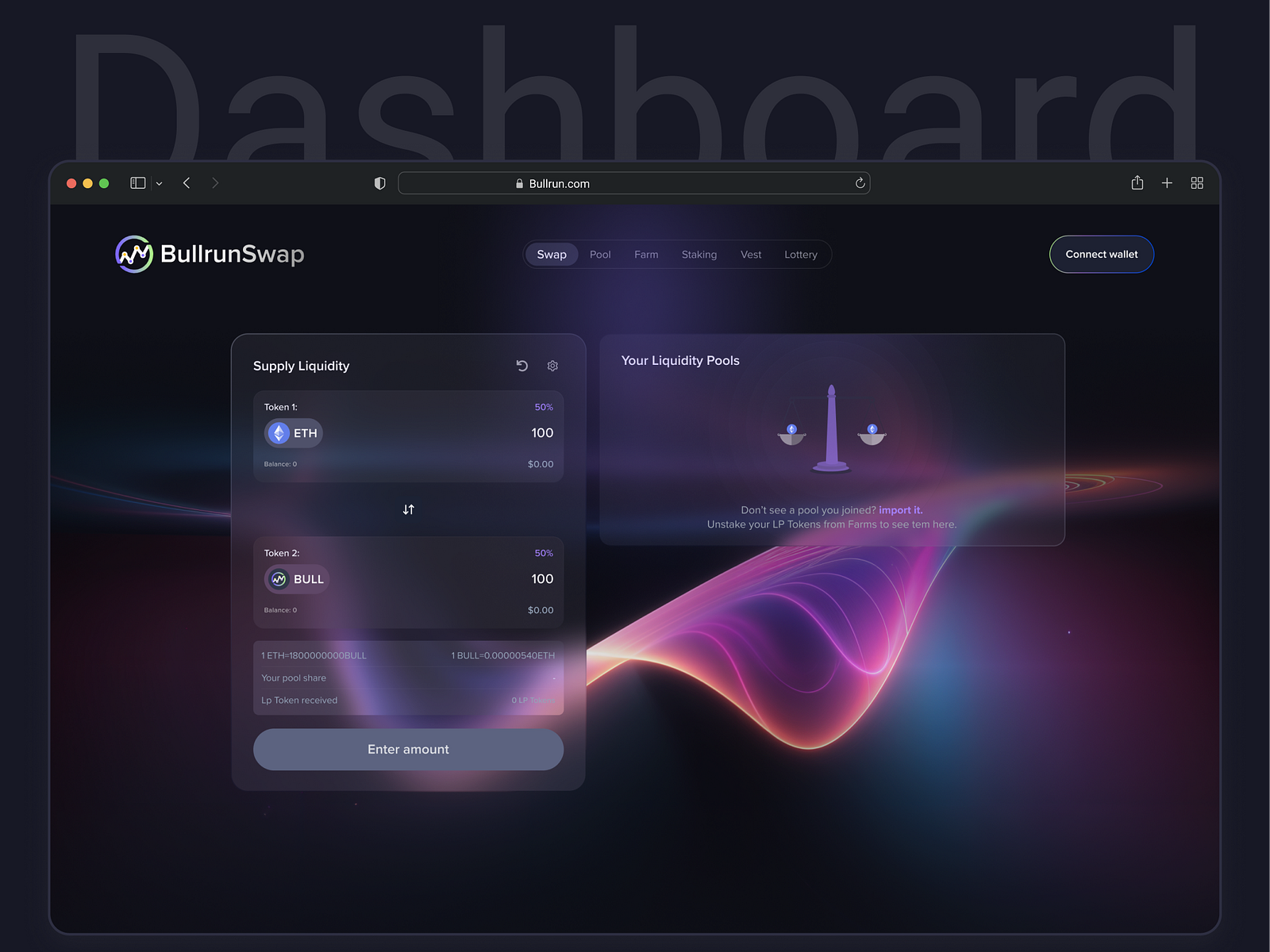Click the token order swap arrows icon
This screenshot has width=1270, height=952.
tap(408, 509)
